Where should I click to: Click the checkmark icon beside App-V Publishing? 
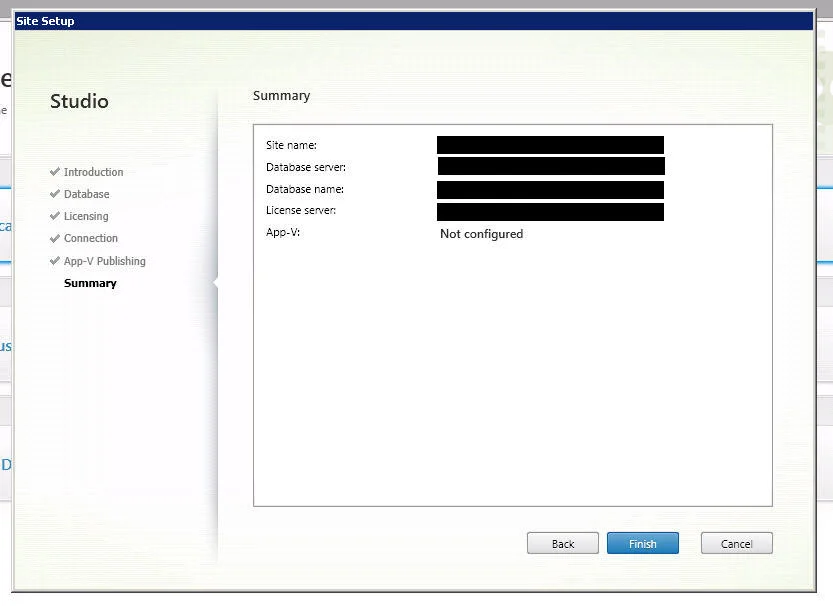55,261
